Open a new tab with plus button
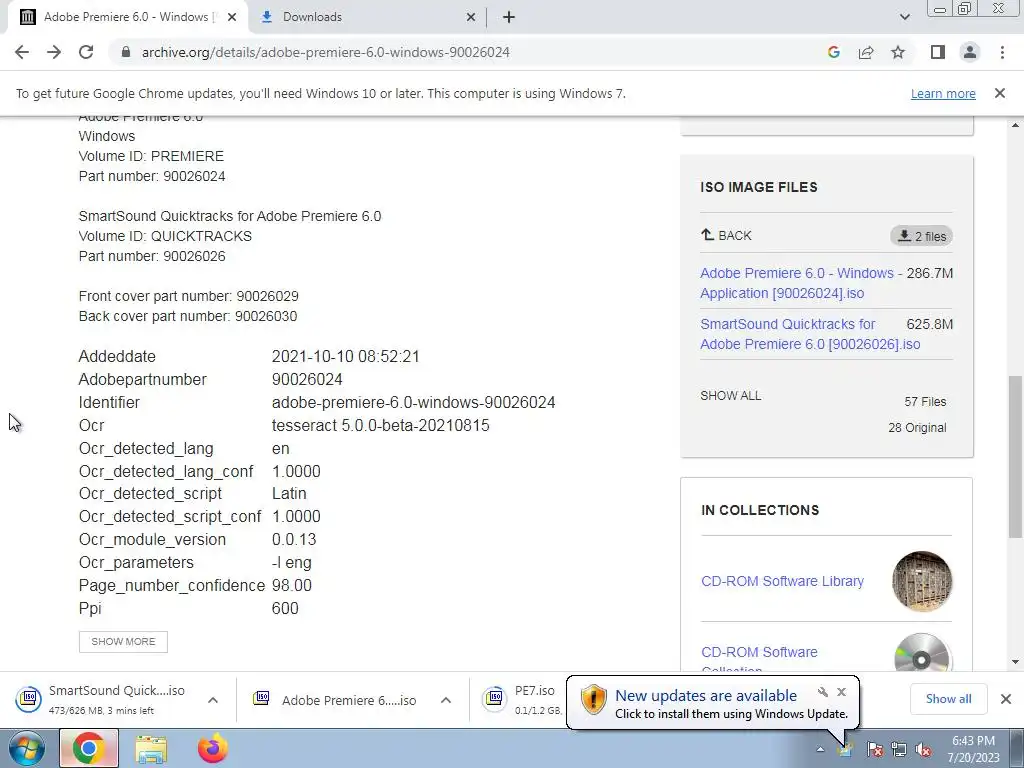This screenshot has width=1024, height=768. [x=509, y=17]
